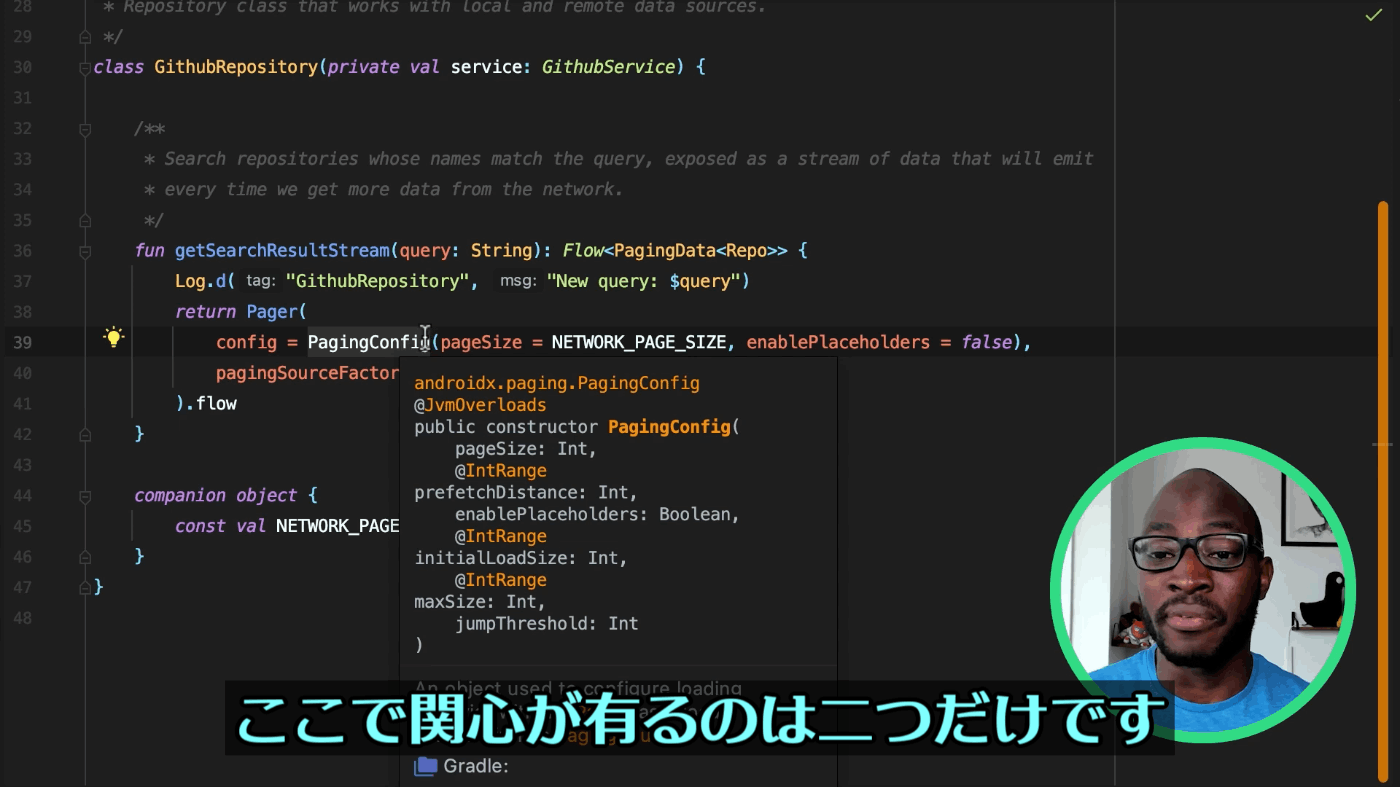Screen dimensions: 1400x787
Task: Click the lightbulb intention icon on line 39
Action: point(114,337)
